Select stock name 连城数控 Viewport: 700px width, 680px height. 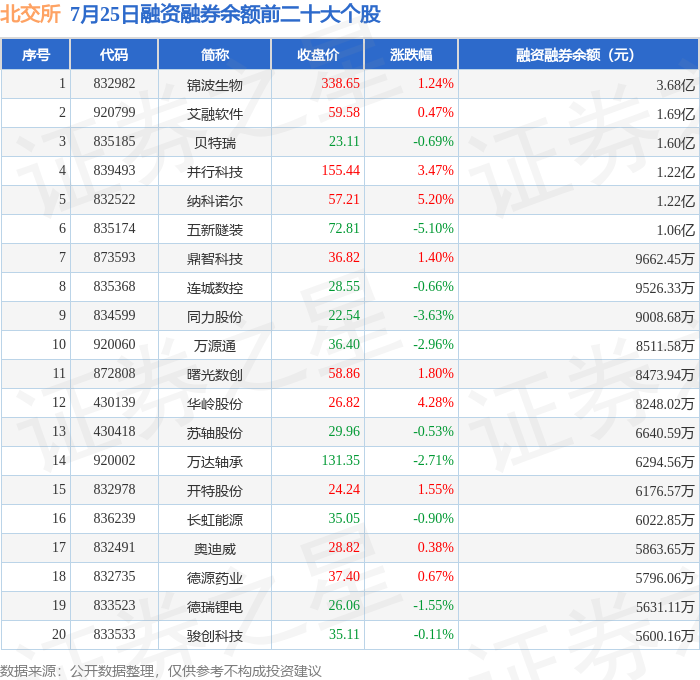click(x=215, y=288)
